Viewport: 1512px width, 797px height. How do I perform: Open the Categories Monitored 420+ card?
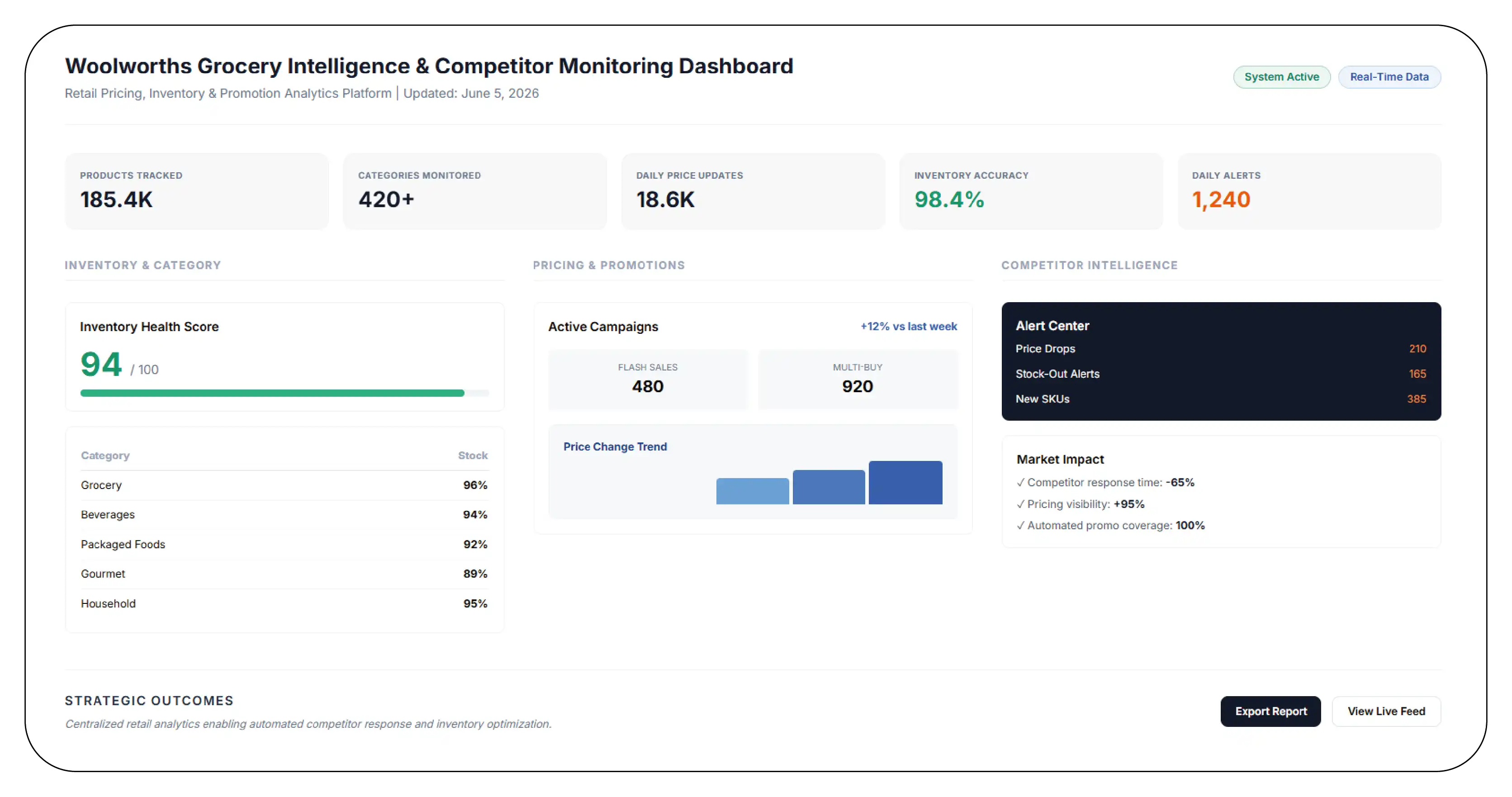474,191
